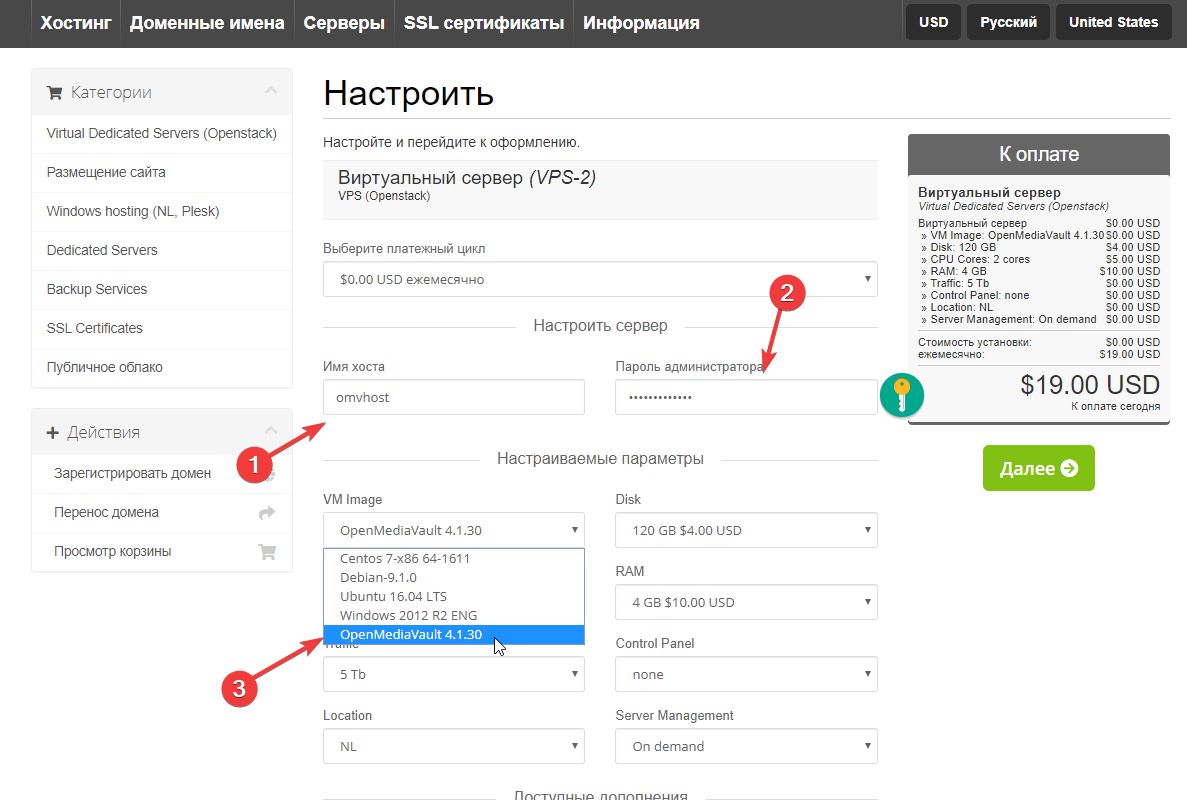Click the USD currency button
Screen dimensions: 1187x800
click(x=933, y=22)
